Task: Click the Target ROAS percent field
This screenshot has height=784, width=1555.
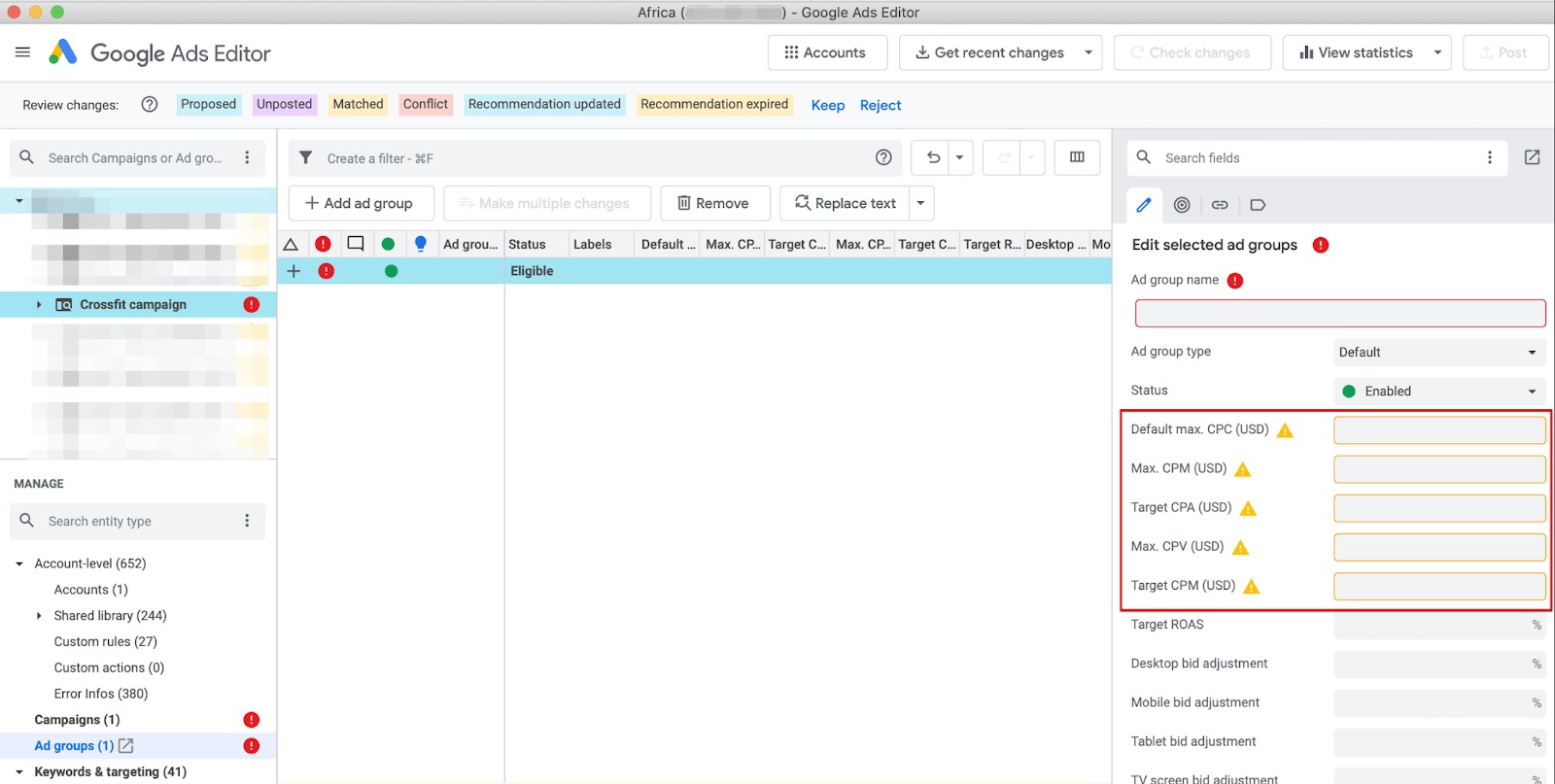Action: tap(1439, 625)
